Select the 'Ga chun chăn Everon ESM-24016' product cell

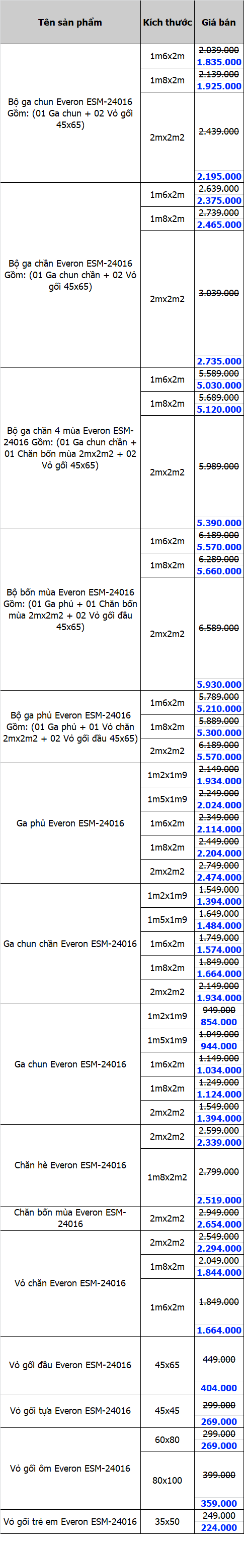point(70,943)
